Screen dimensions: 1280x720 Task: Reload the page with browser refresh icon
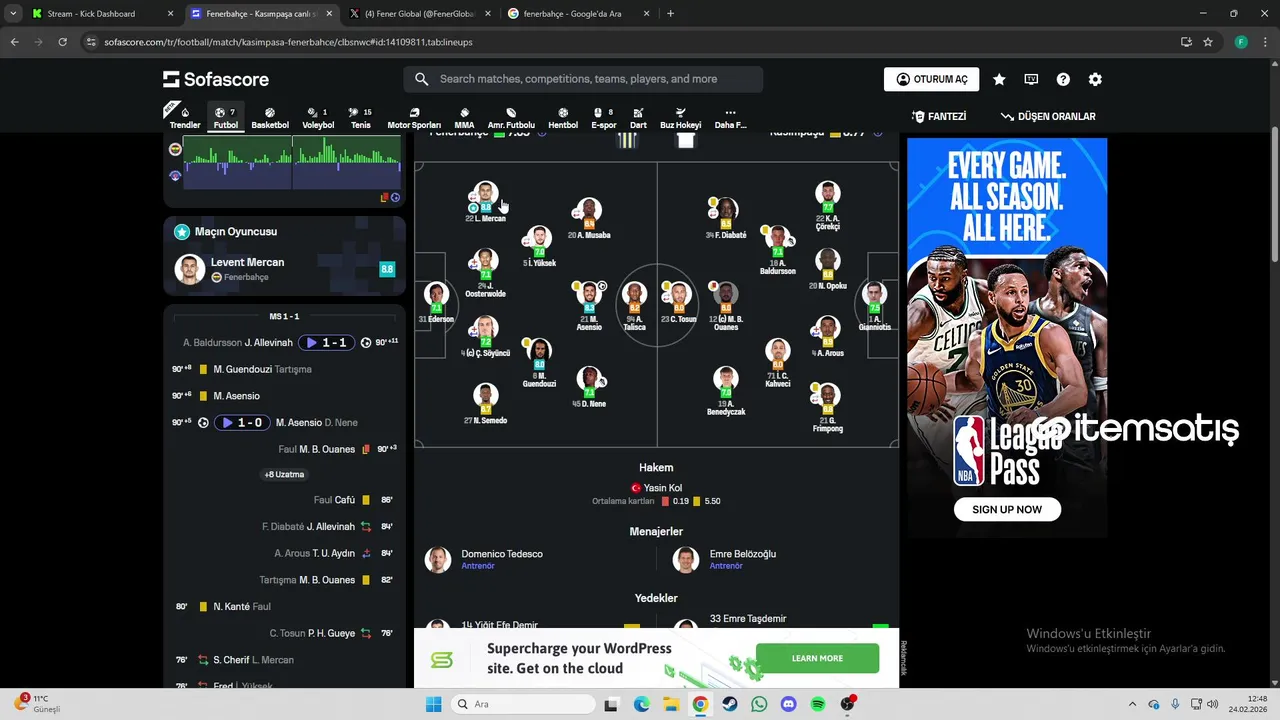coord(62,42)
